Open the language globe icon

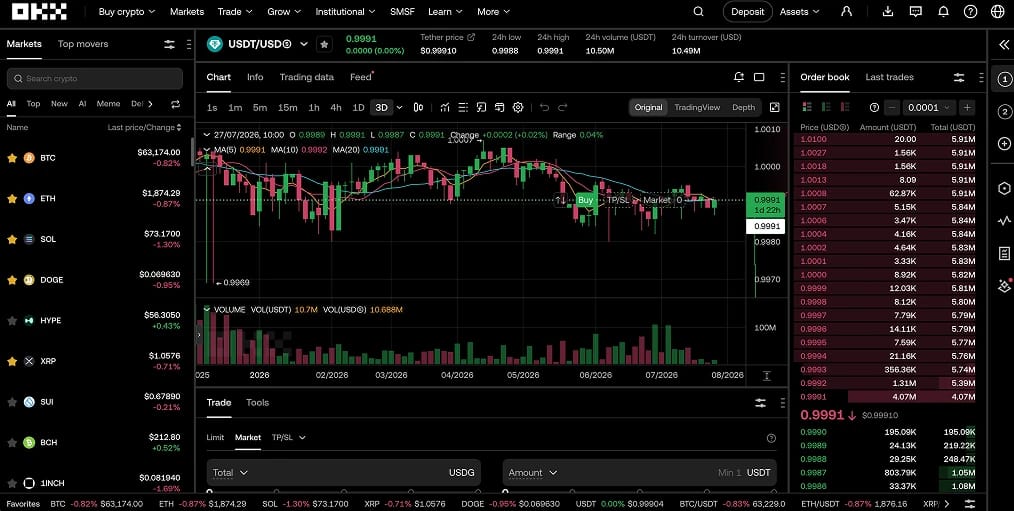pos(998,12)
